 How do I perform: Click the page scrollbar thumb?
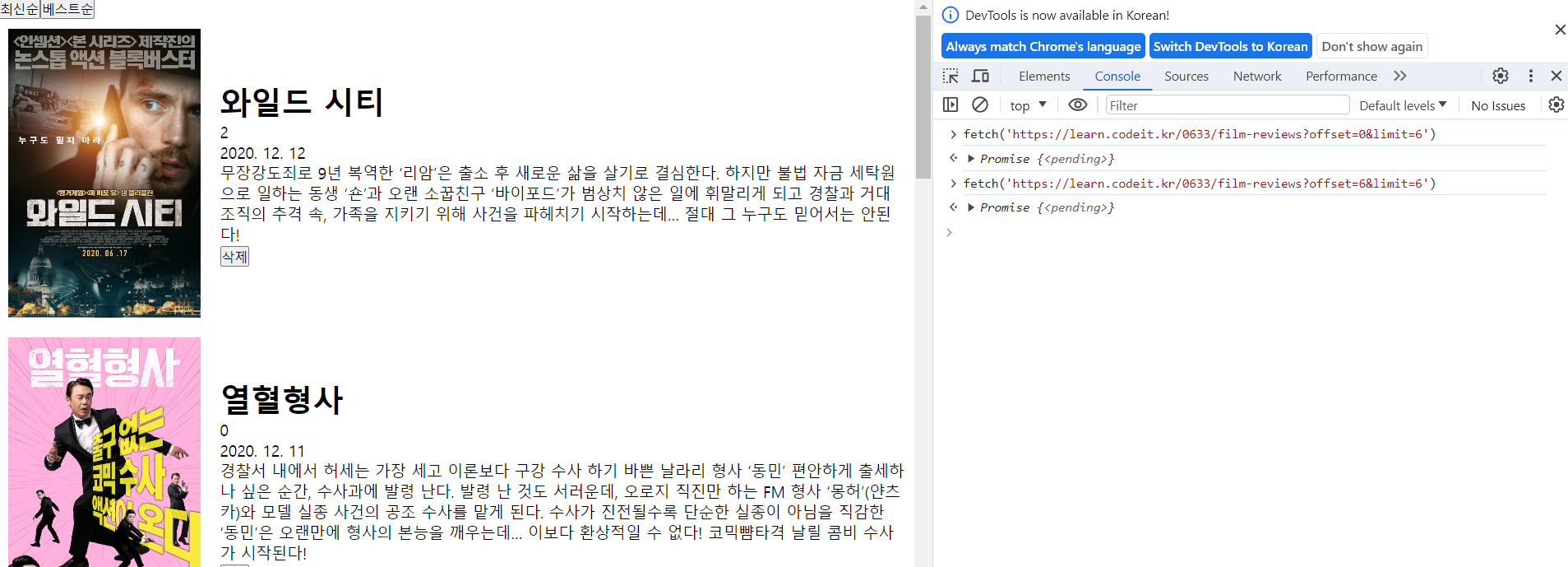point(923,96)
